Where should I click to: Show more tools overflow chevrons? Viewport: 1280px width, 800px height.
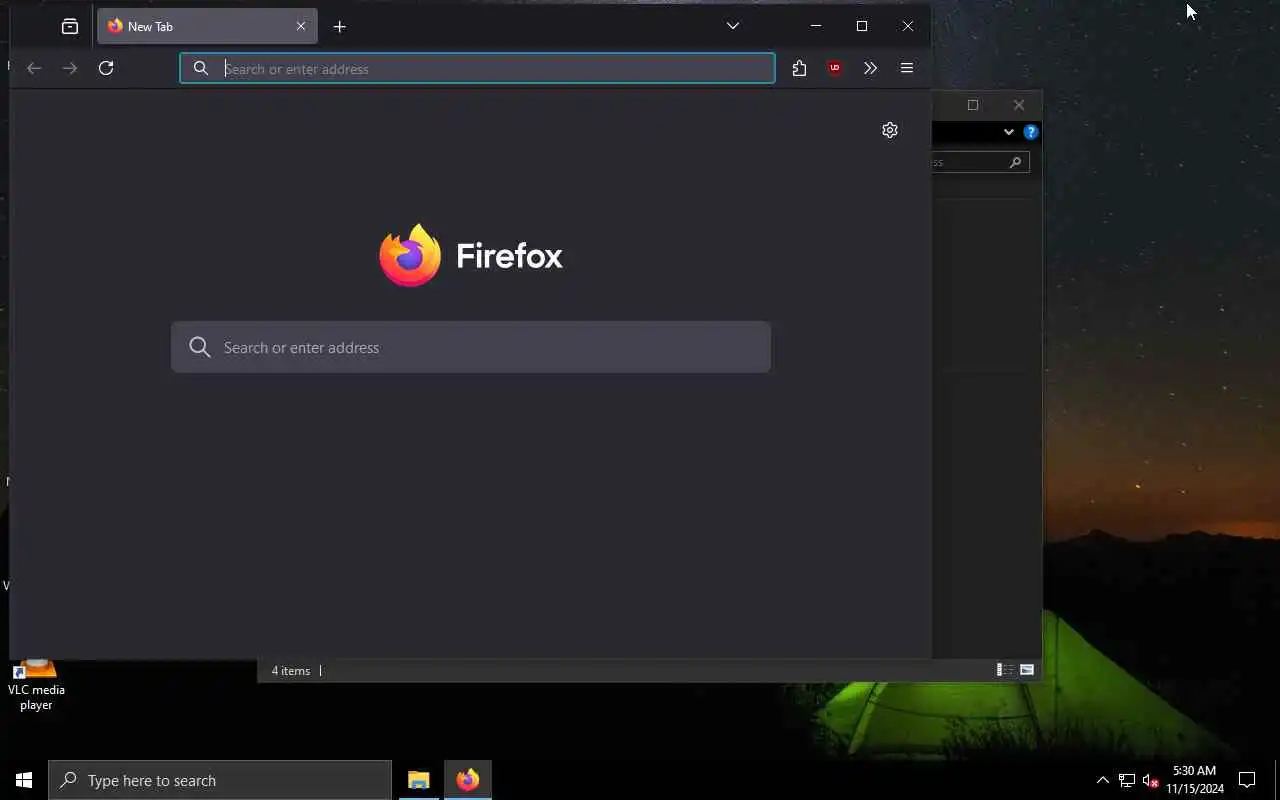(x=870, y=68)
